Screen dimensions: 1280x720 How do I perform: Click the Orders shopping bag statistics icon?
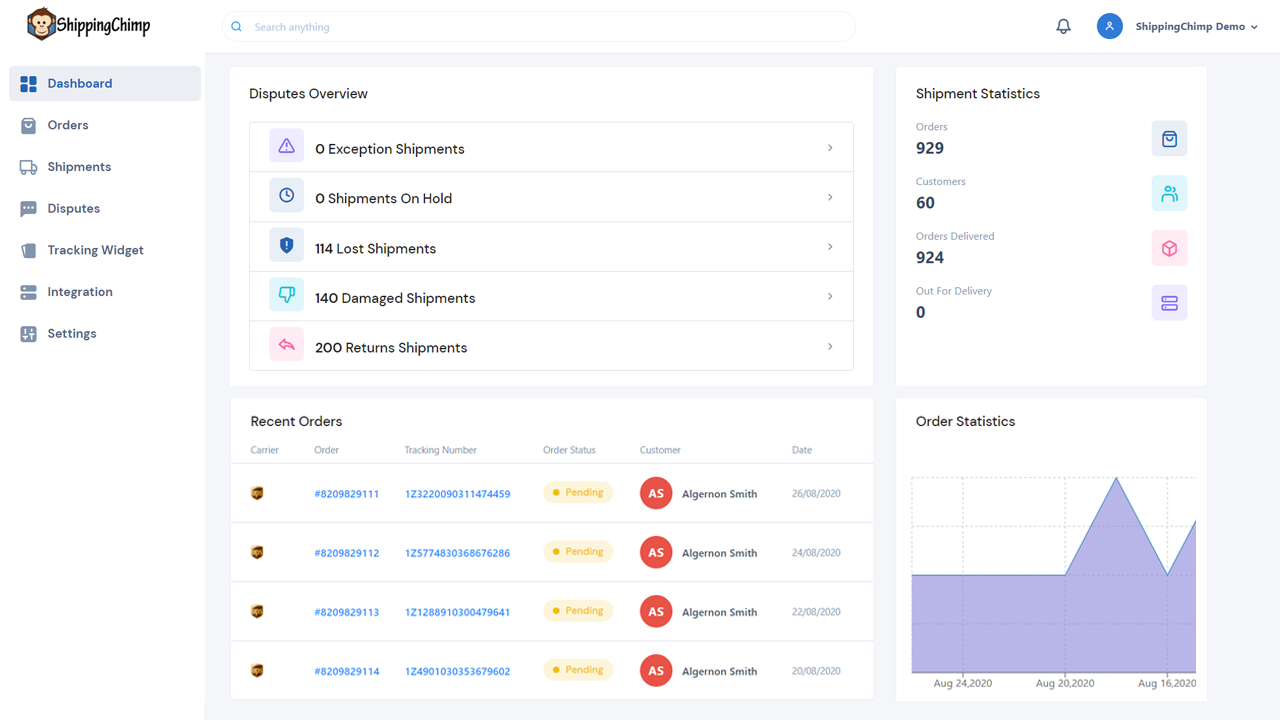(x=1169, y=139)
